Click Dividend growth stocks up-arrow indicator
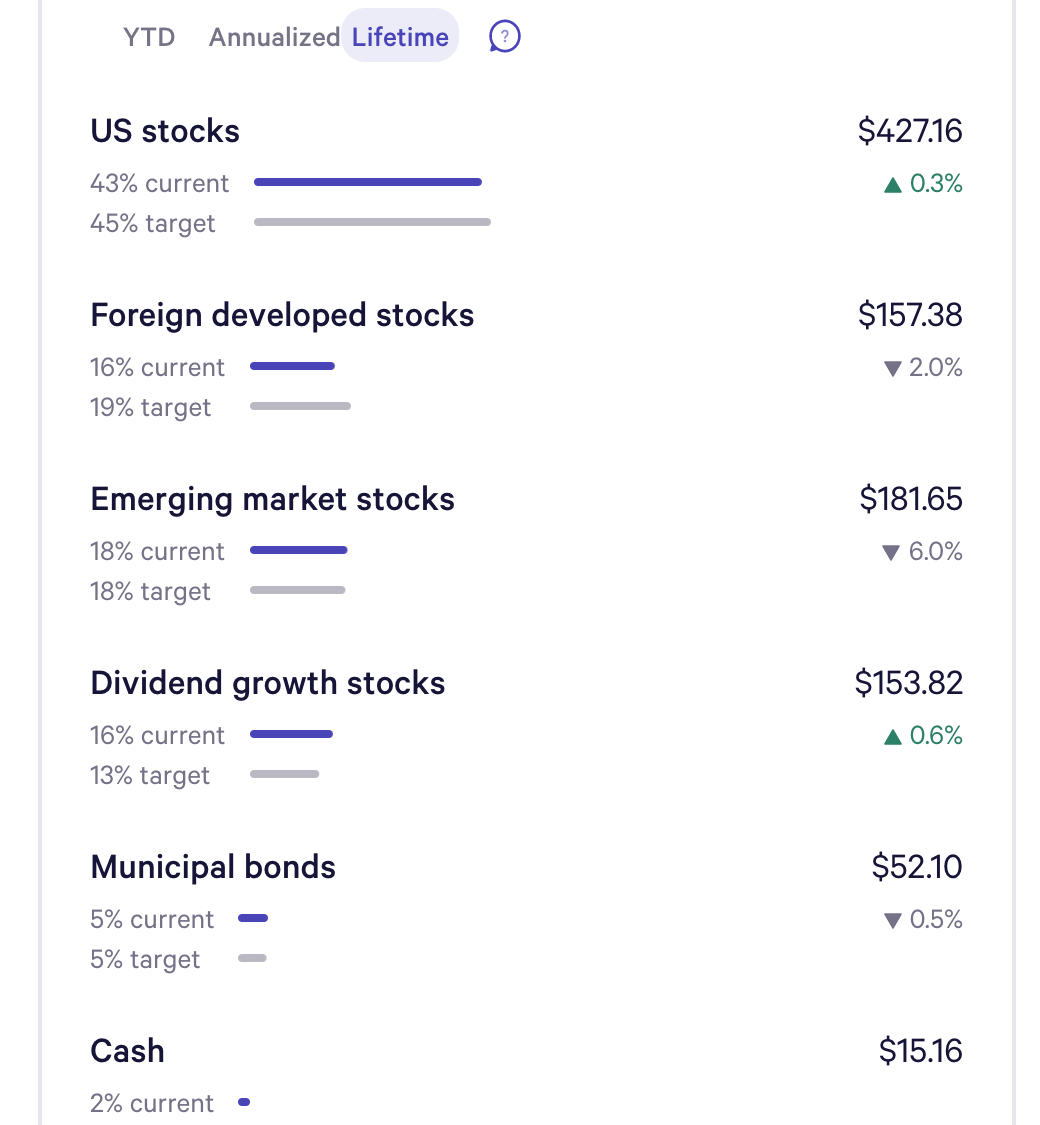The width and height of the screenshot is (1040, 1125). (x=893, y=736)
